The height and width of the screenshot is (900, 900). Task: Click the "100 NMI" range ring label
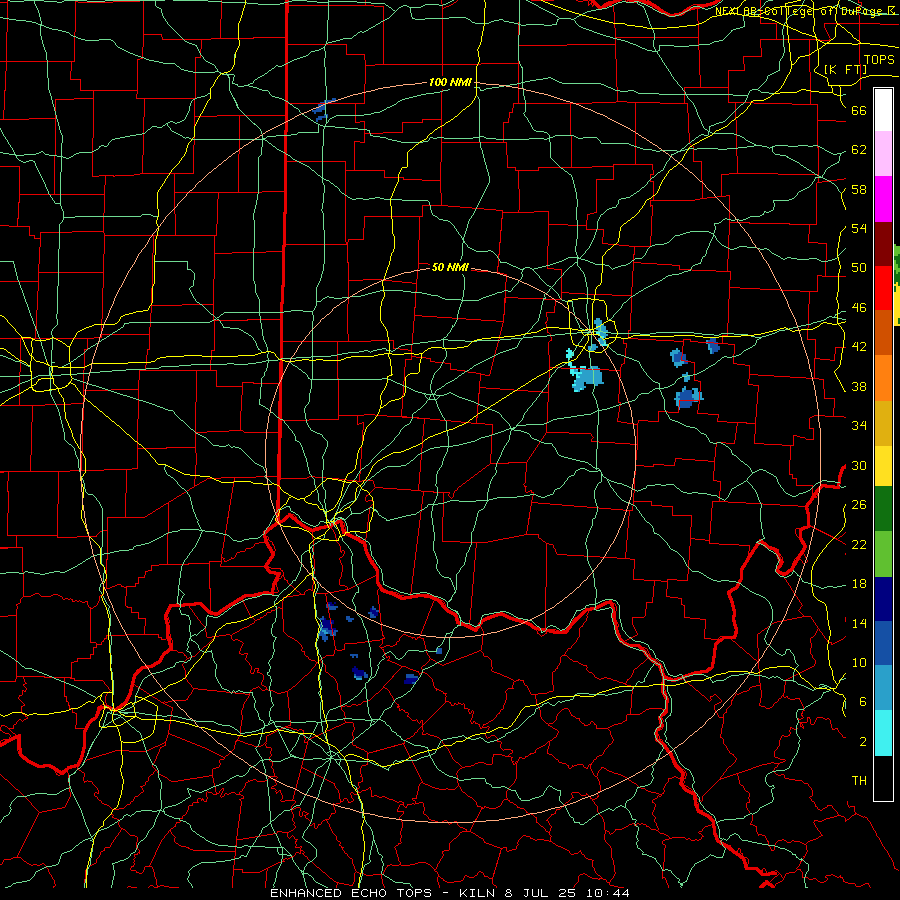click(450, 82)
